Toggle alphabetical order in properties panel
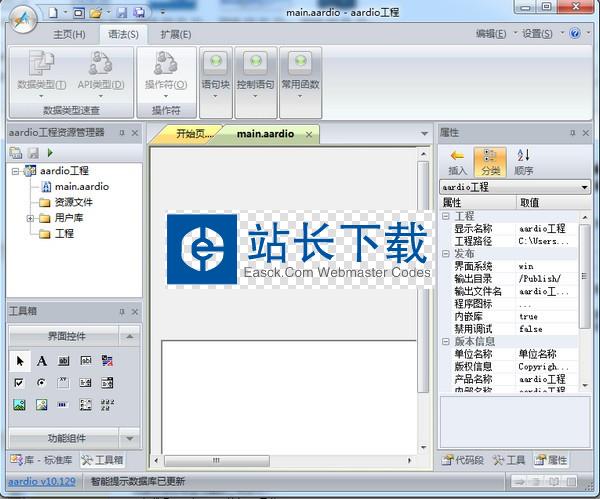This screenshot has height=499, width=600. [x=523, y=162]
